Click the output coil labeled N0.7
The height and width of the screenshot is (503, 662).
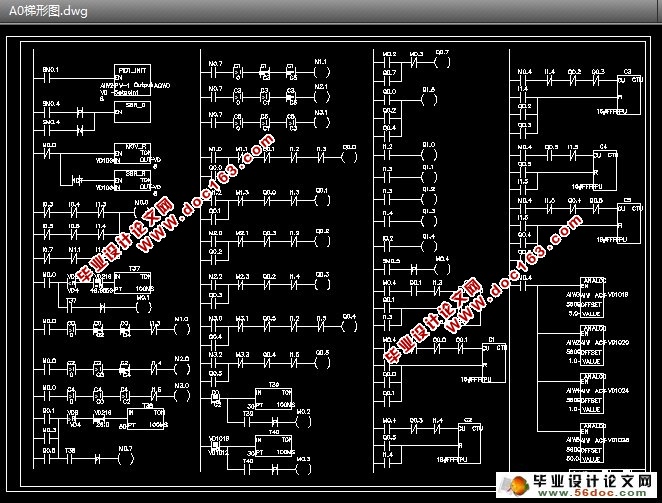click(125, 458)
